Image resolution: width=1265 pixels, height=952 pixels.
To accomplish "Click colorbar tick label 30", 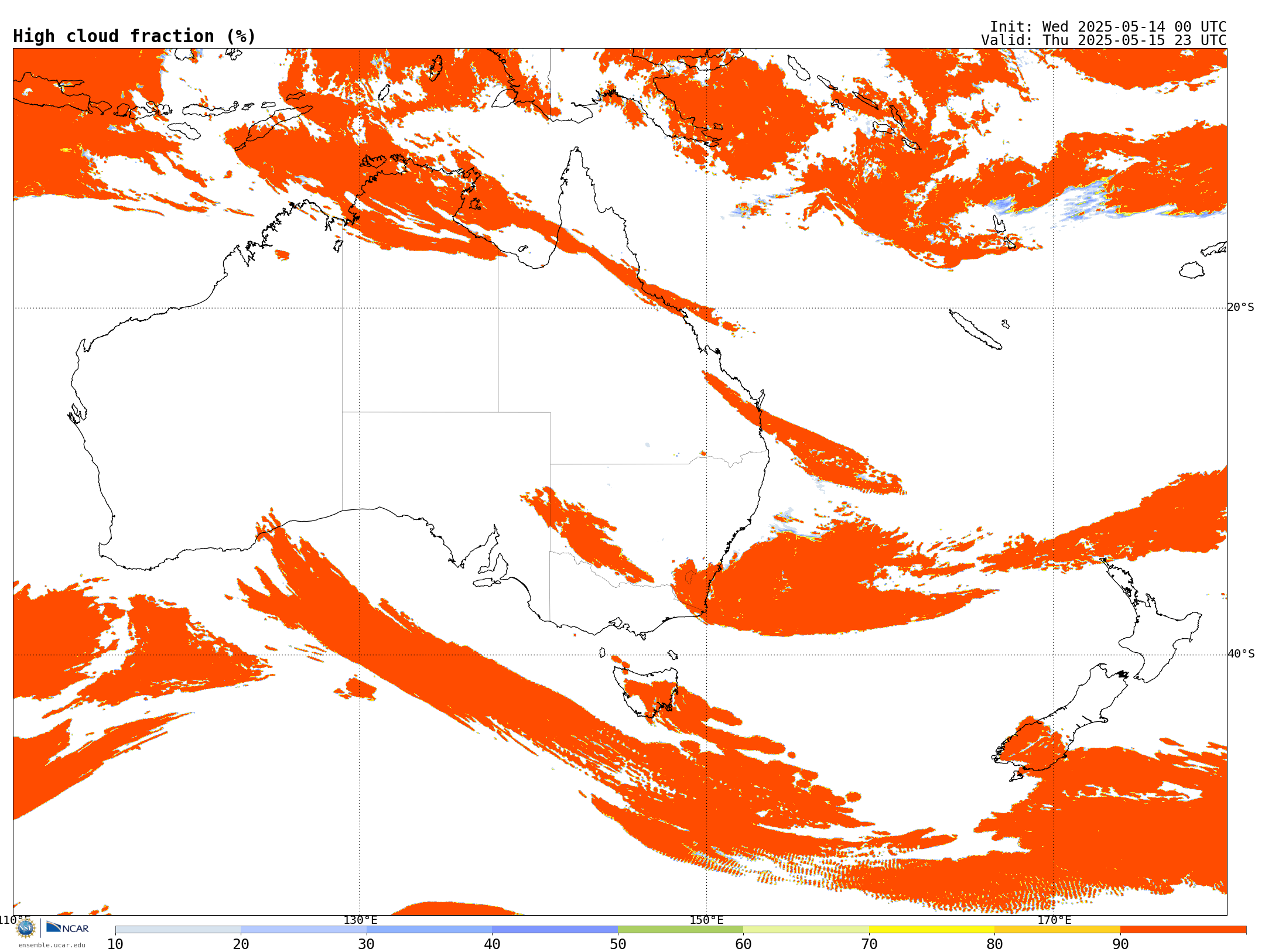I will point(367,944).
